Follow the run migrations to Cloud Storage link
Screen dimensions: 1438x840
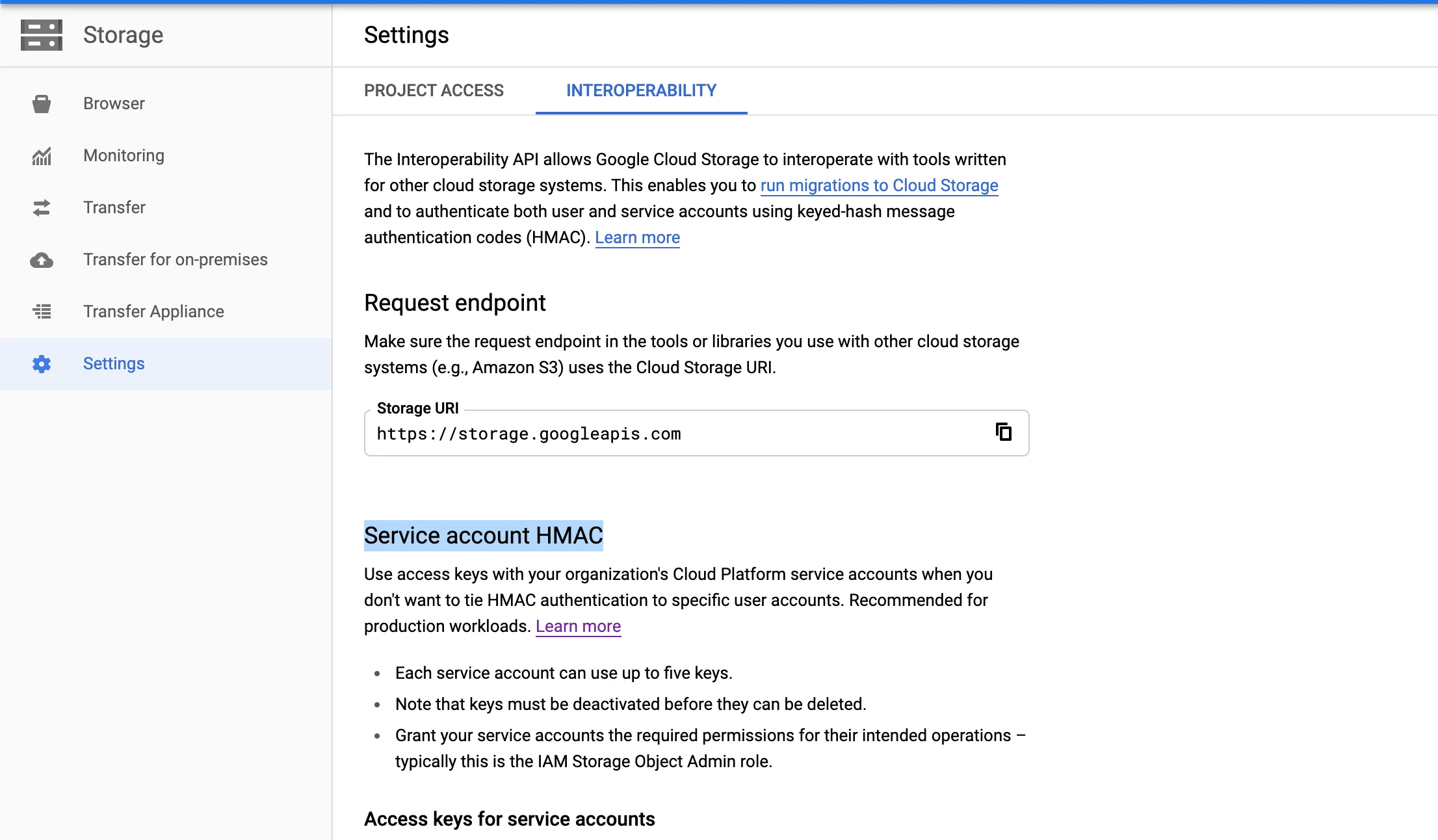[x=879, y=186]
